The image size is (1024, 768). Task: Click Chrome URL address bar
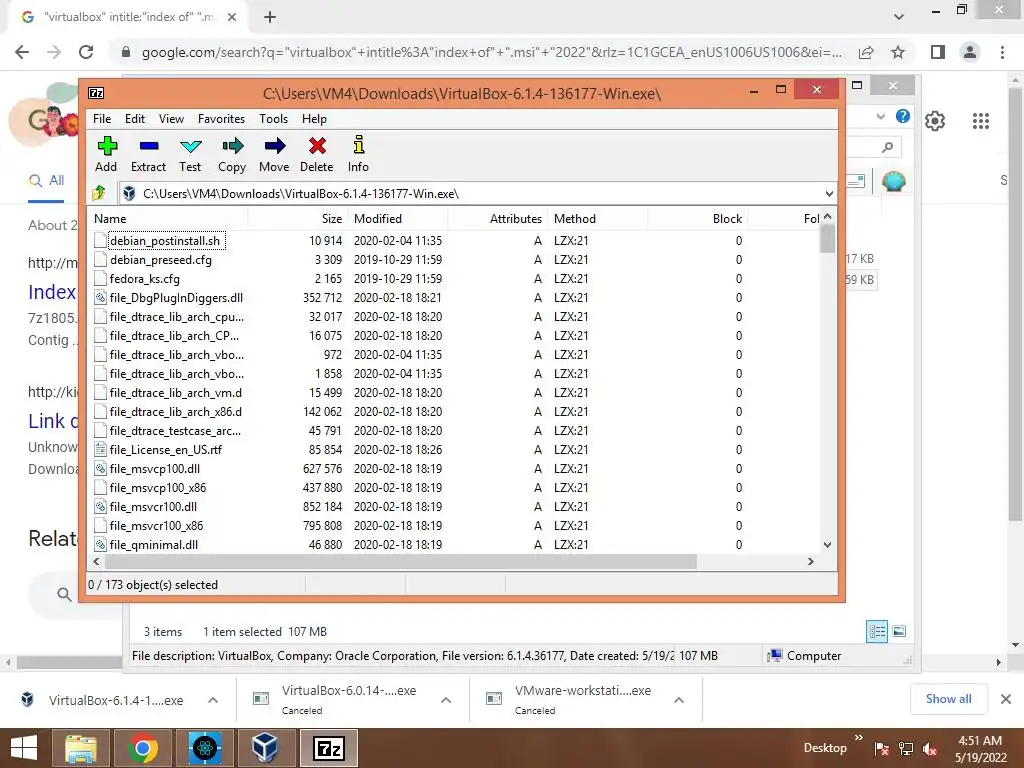(492, 52)
